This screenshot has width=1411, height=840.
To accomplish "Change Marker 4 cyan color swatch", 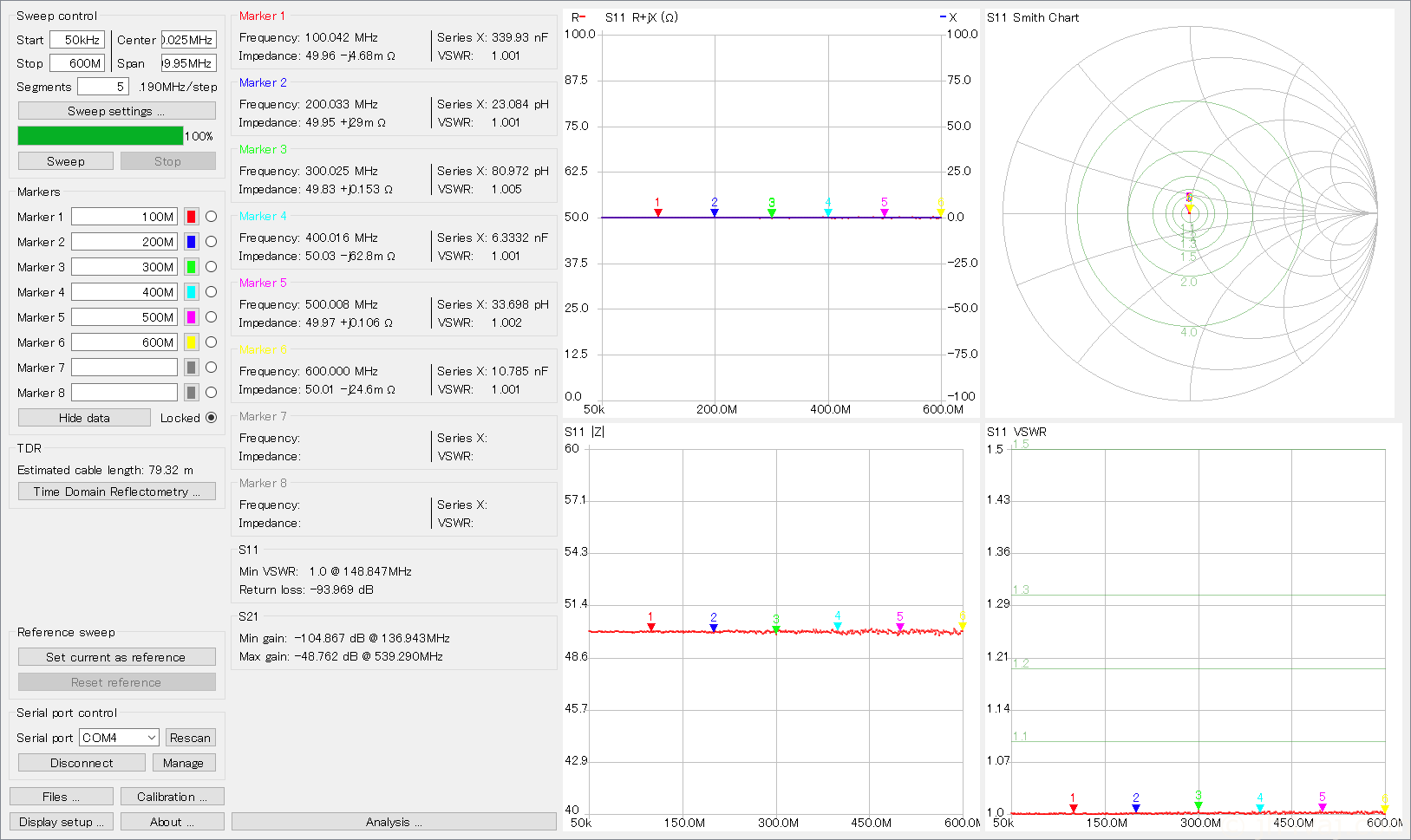I will (192, 292).
